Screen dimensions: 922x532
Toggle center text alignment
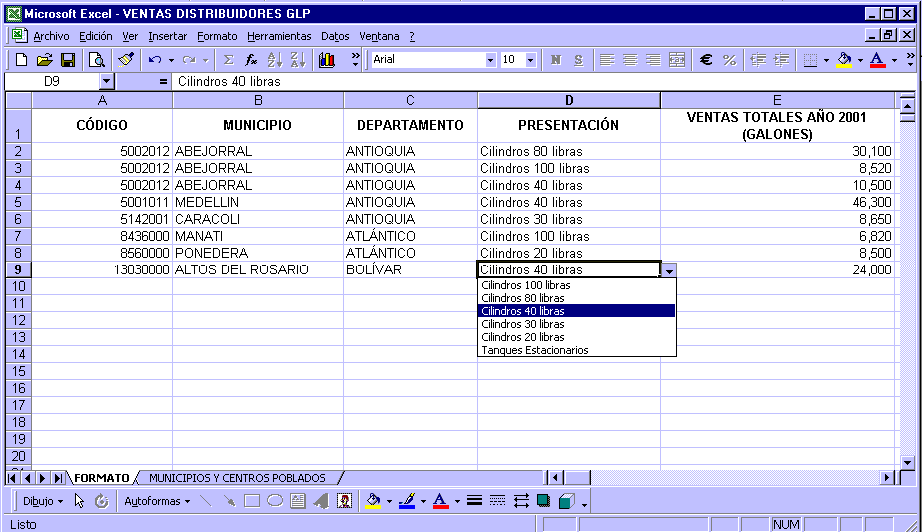pos(630,60)
